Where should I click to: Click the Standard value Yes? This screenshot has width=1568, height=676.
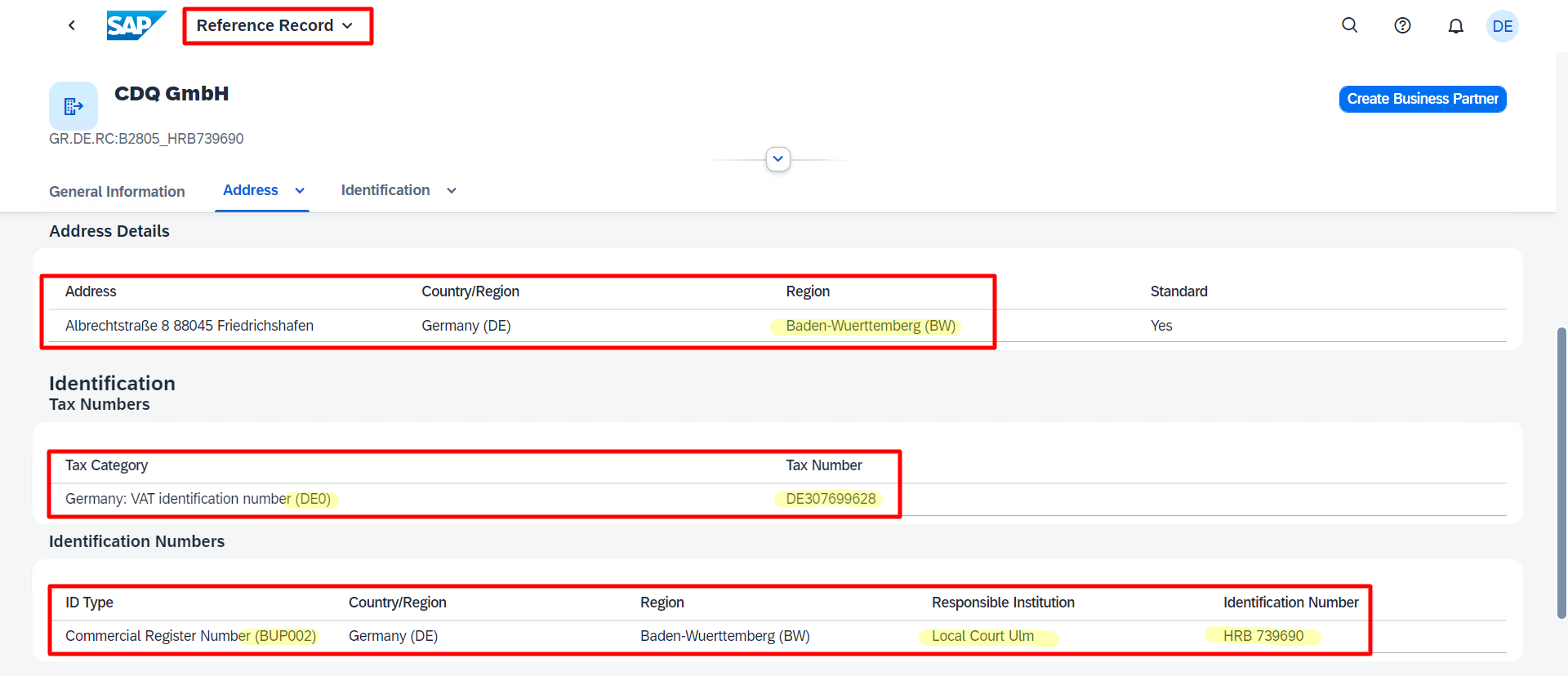pyautogui.click(x=1161, y=326)
